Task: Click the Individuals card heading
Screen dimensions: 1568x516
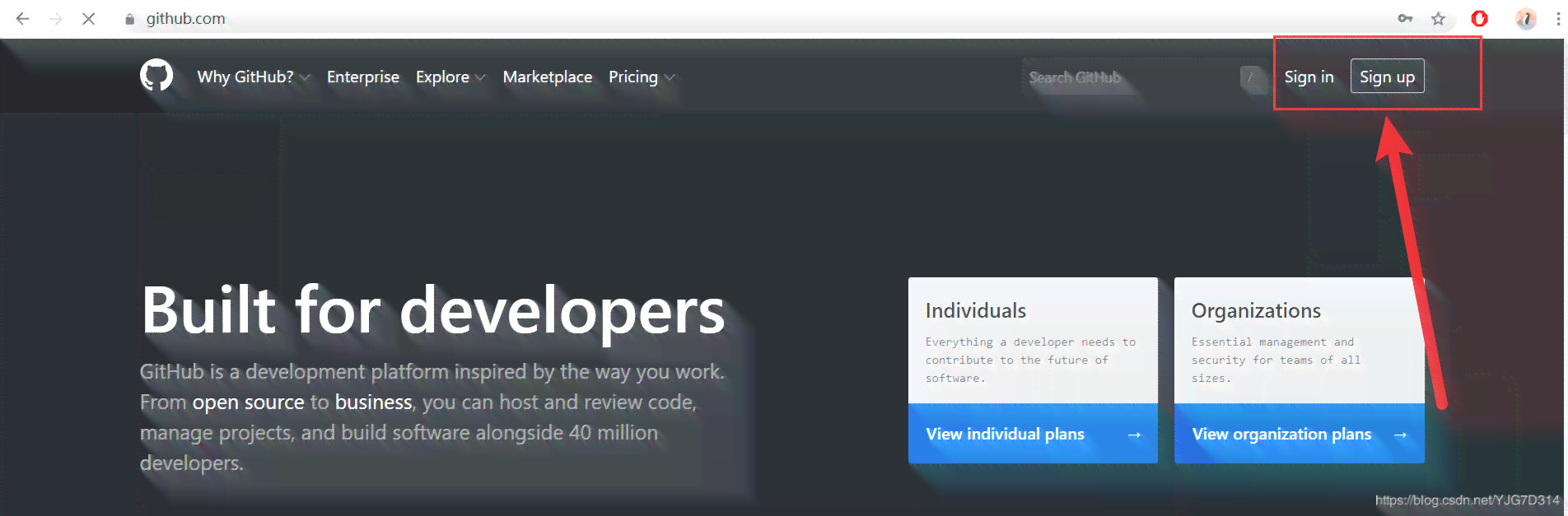Action: click(975, 310)
